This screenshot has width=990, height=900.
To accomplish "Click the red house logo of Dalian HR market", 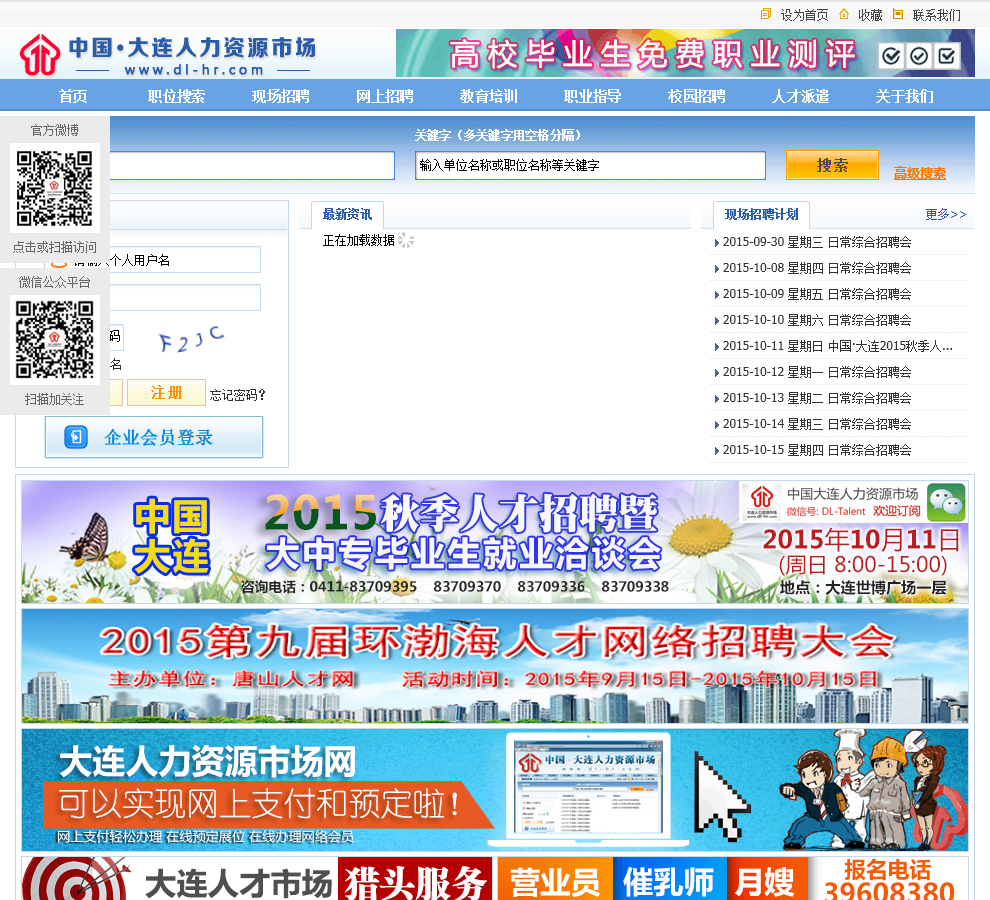I will point(40,54).
